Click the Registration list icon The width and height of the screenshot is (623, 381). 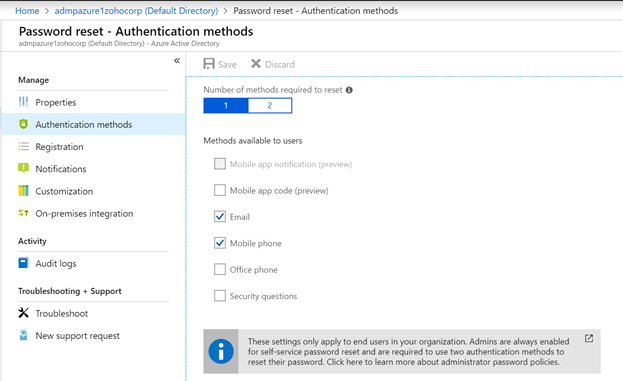tap(23, 147)
